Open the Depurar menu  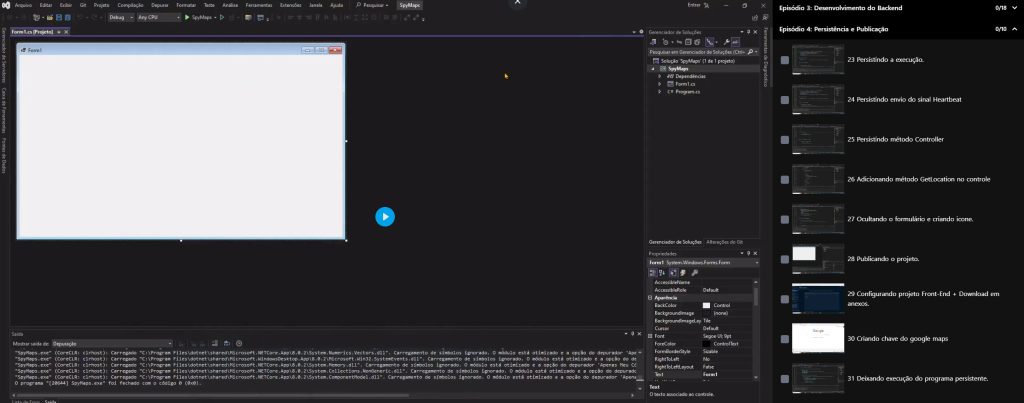[159, 5]
